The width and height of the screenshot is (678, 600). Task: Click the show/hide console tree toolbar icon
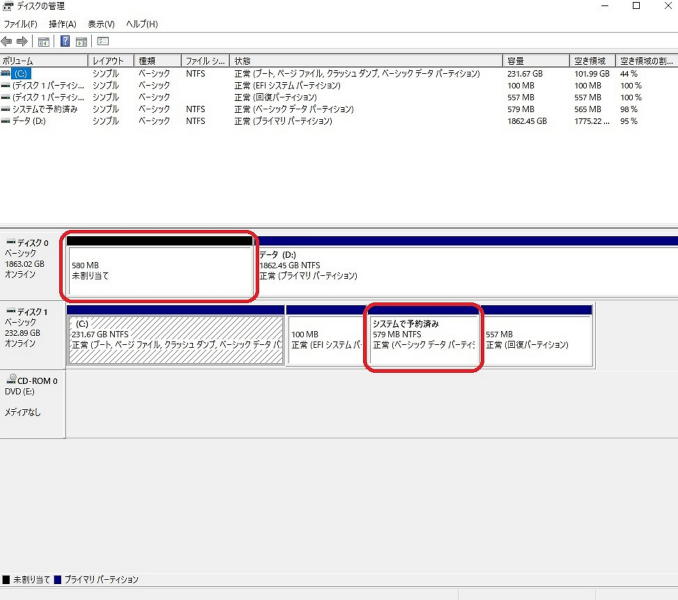tap(43, 42)
